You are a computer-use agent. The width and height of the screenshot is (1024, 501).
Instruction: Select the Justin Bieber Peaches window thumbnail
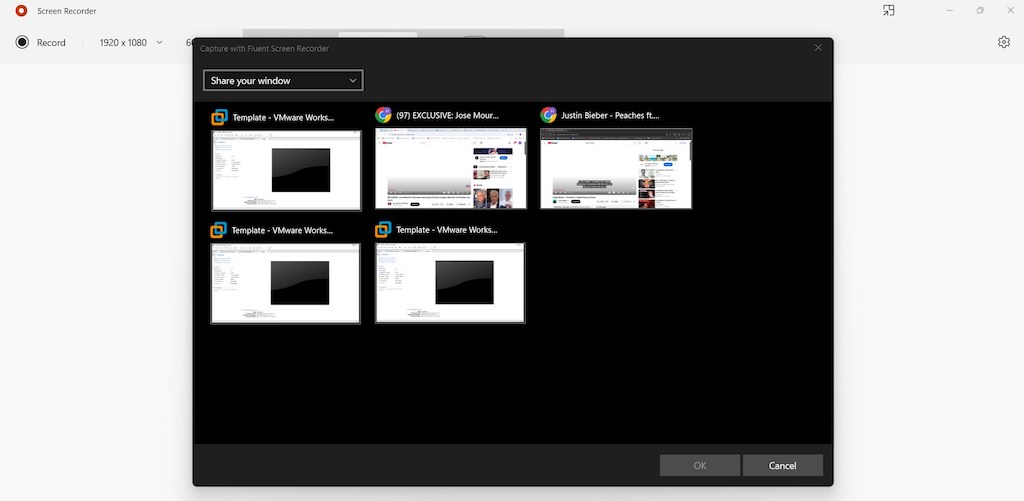[616, 168]
